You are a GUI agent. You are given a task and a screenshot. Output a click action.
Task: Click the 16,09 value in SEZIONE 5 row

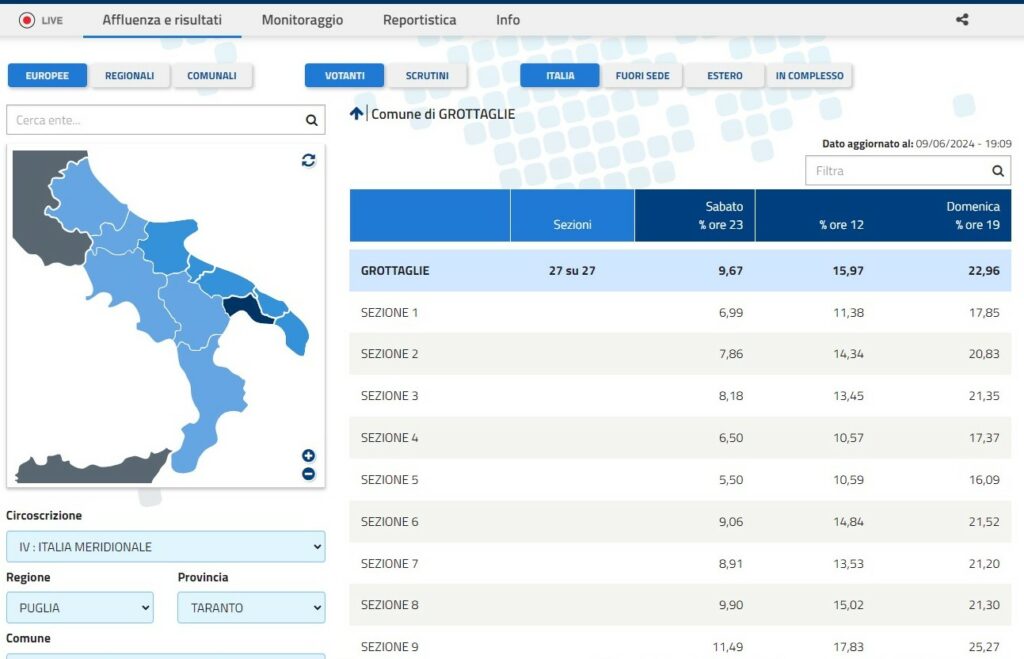(x=984, y=479)
